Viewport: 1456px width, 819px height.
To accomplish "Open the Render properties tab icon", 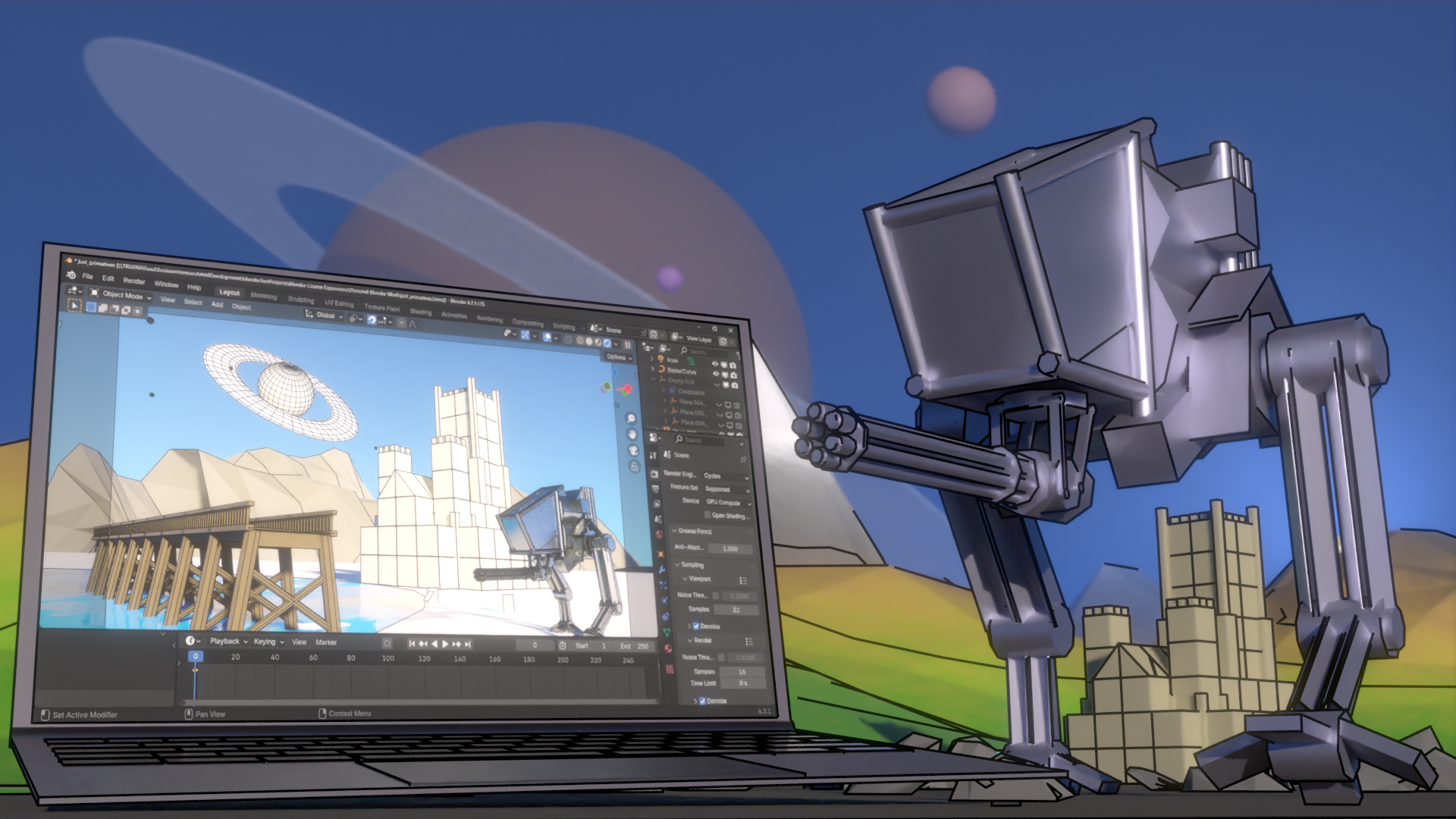I will click(654, 475).
